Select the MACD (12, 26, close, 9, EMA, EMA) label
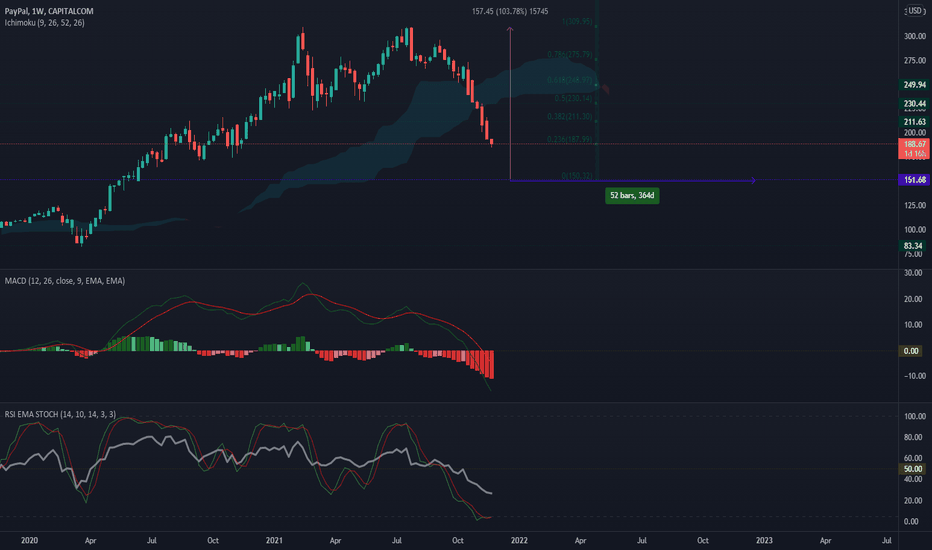 (65, 281)
